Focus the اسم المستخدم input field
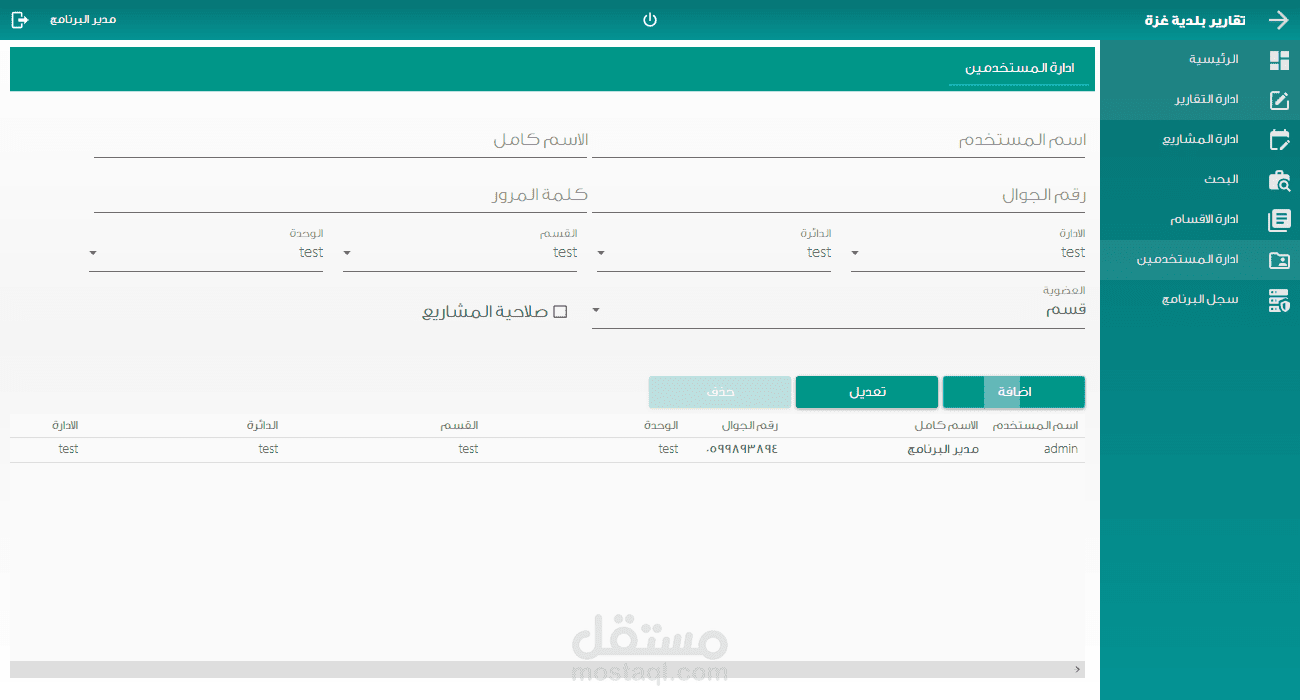This screenshot has height=700, width=1300. click(839, 141)
